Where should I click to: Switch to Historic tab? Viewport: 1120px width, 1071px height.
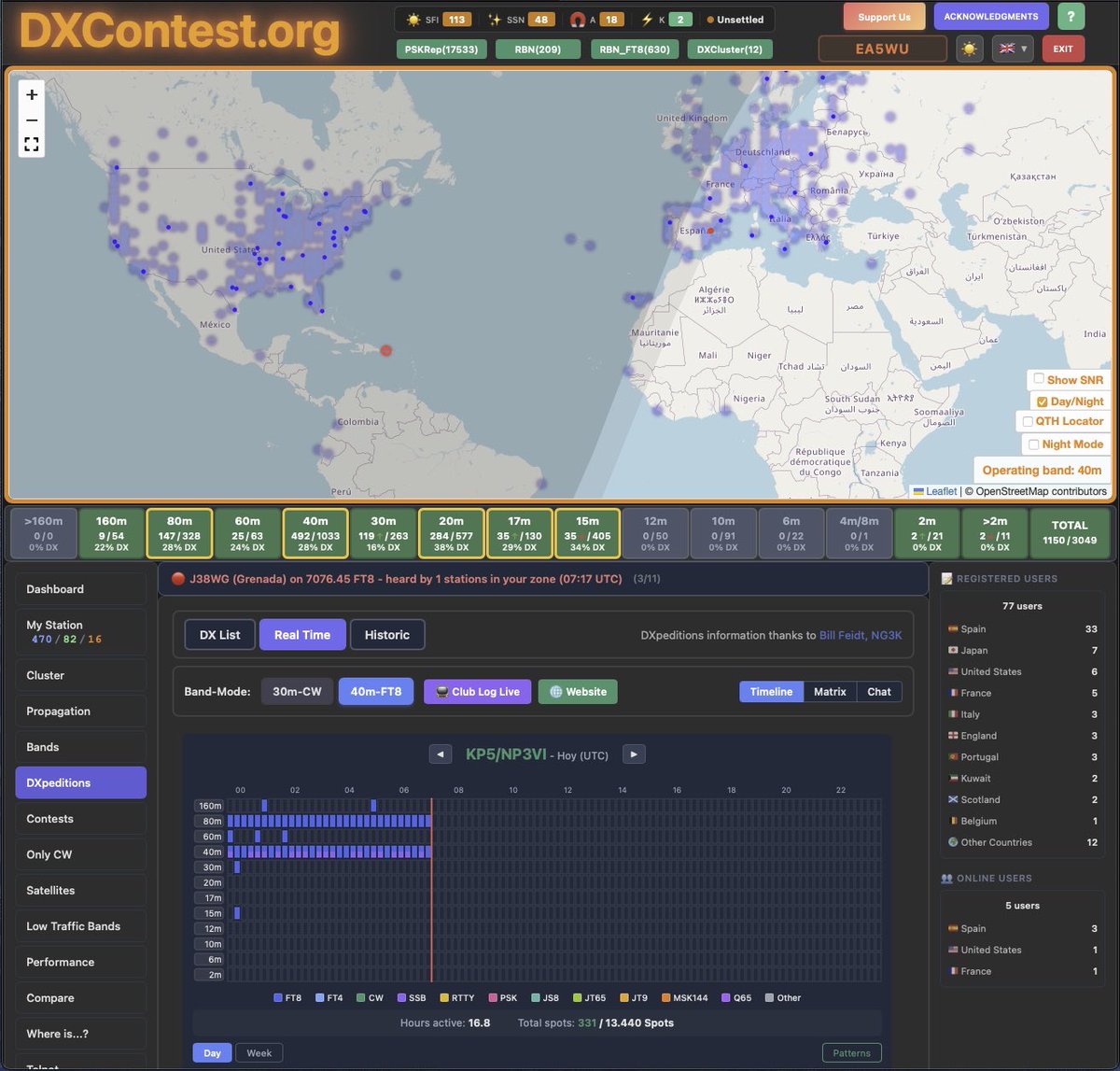(387, 635)
